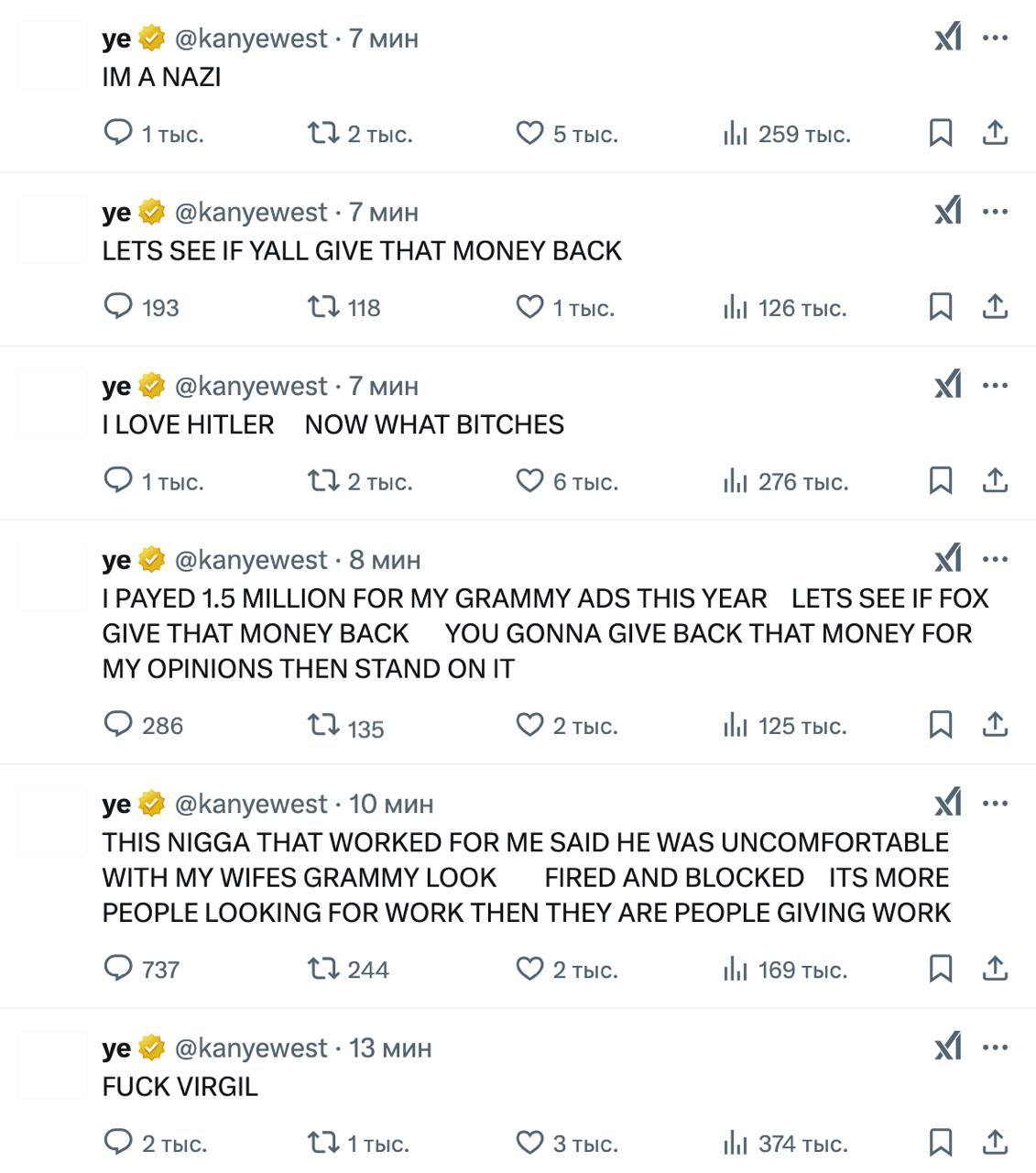Viewport: 1036px width, 1173px height.
Task: Share the 10 мин post
Action: click(995, 969)
